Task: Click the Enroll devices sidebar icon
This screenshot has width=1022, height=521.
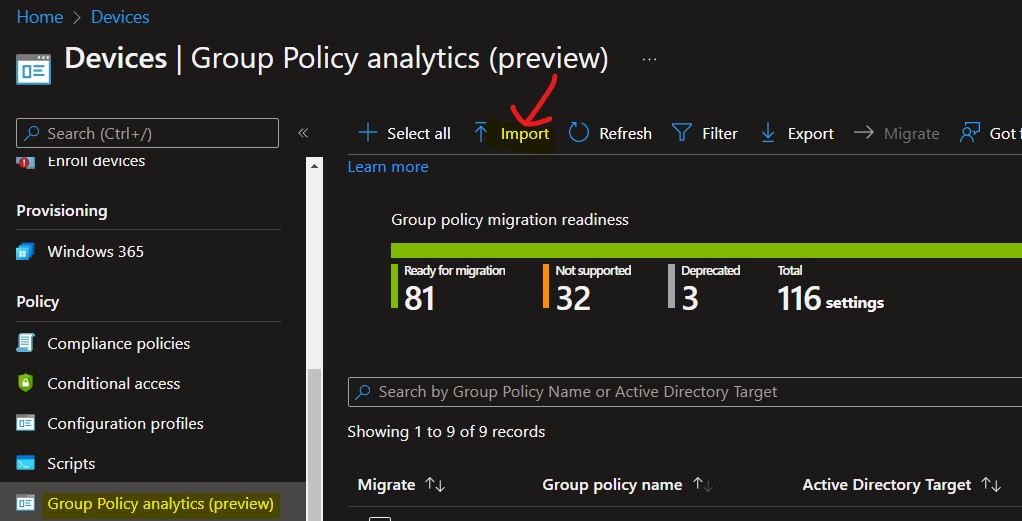Action: coord(25,162)
